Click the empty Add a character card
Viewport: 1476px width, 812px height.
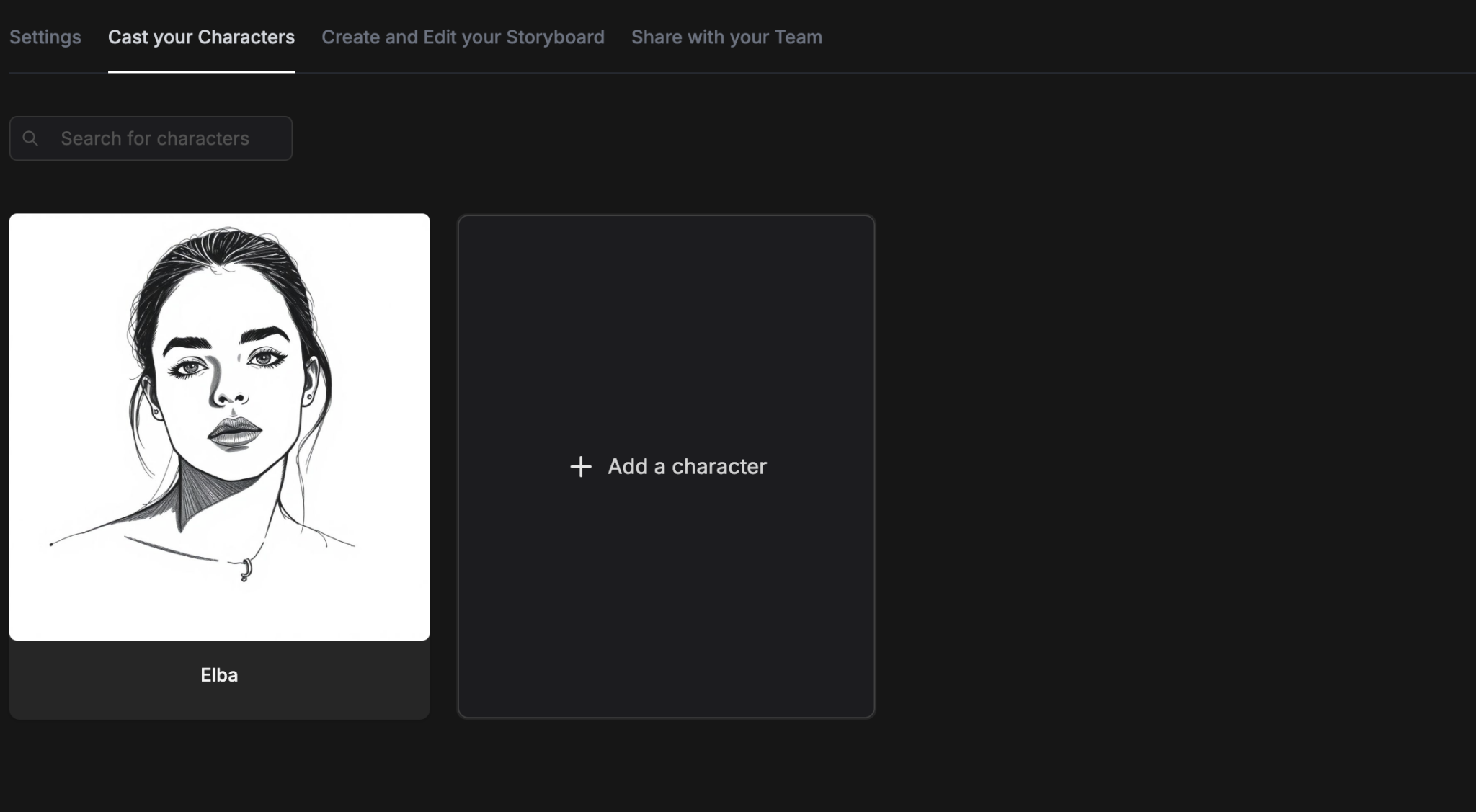point(666,466)
